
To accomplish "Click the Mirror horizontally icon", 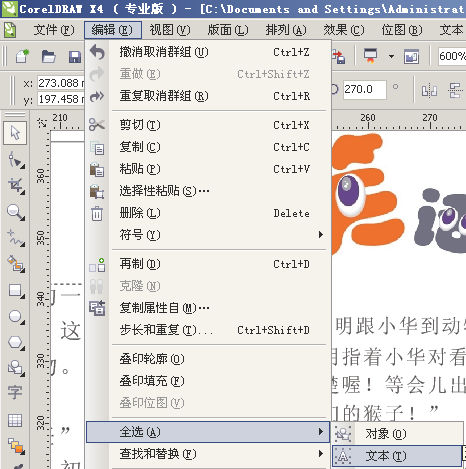I will [x=429, y=90].
